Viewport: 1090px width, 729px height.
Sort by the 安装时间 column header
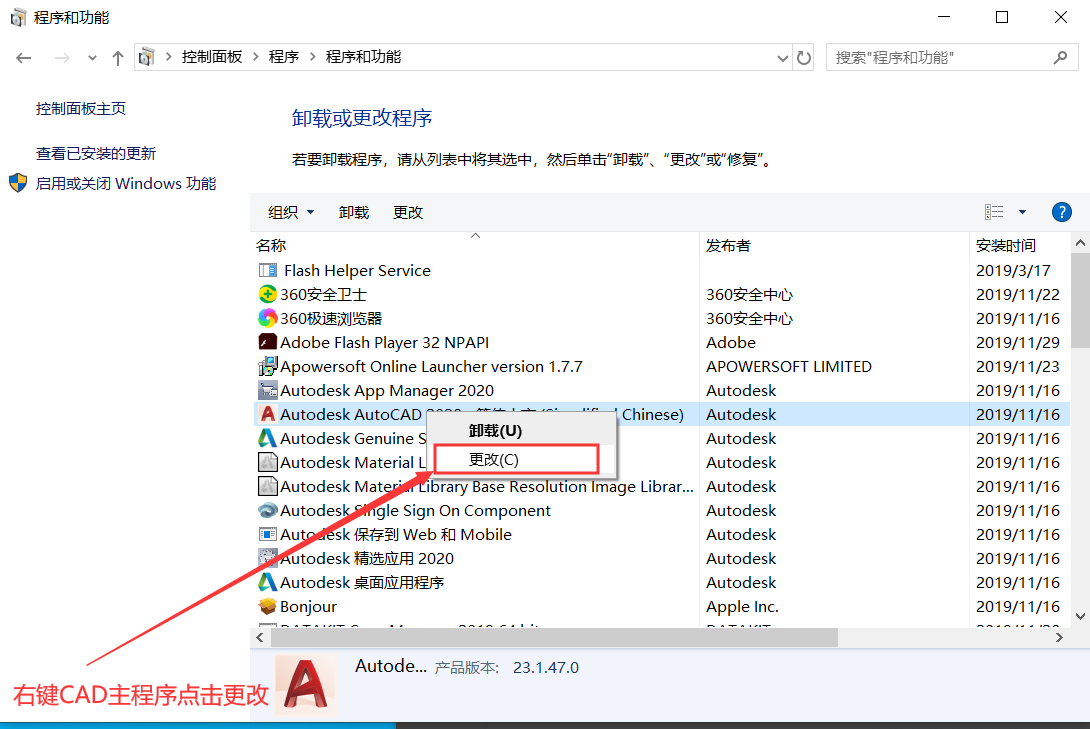(1020, 245)
